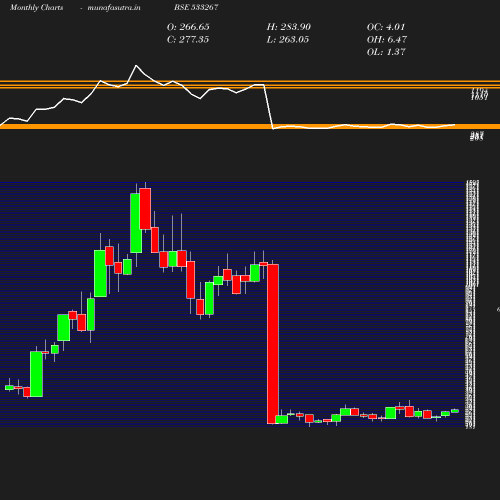Click the 'OH: 6.47' value

point(387,40)
